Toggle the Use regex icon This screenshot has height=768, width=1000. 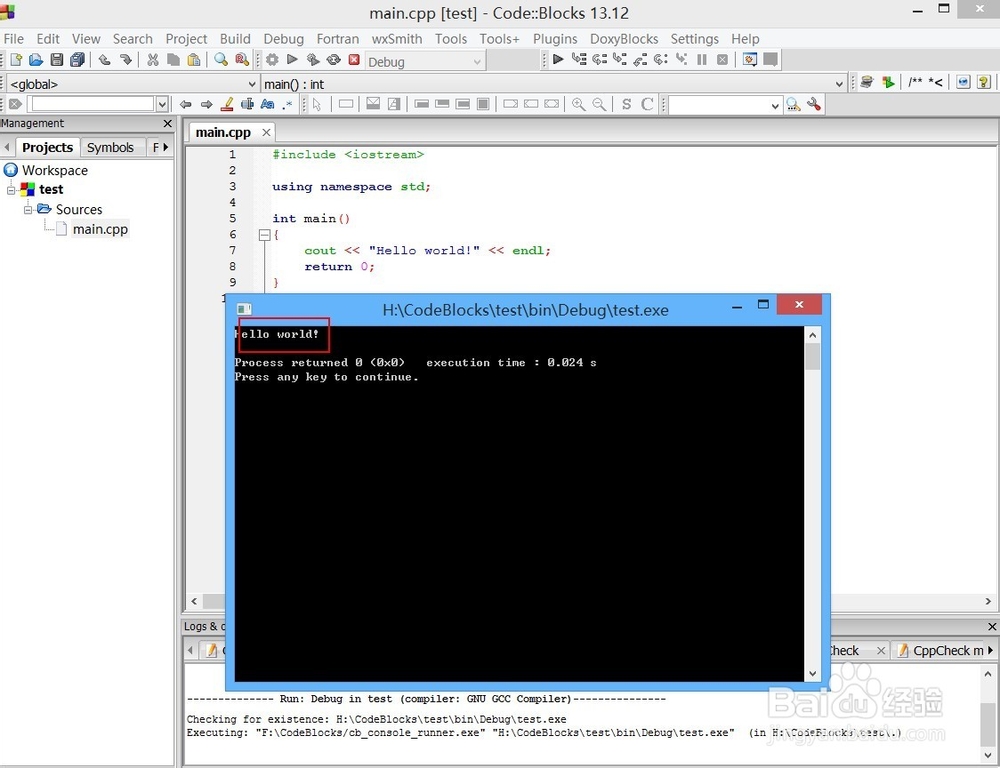pos(288,104)
